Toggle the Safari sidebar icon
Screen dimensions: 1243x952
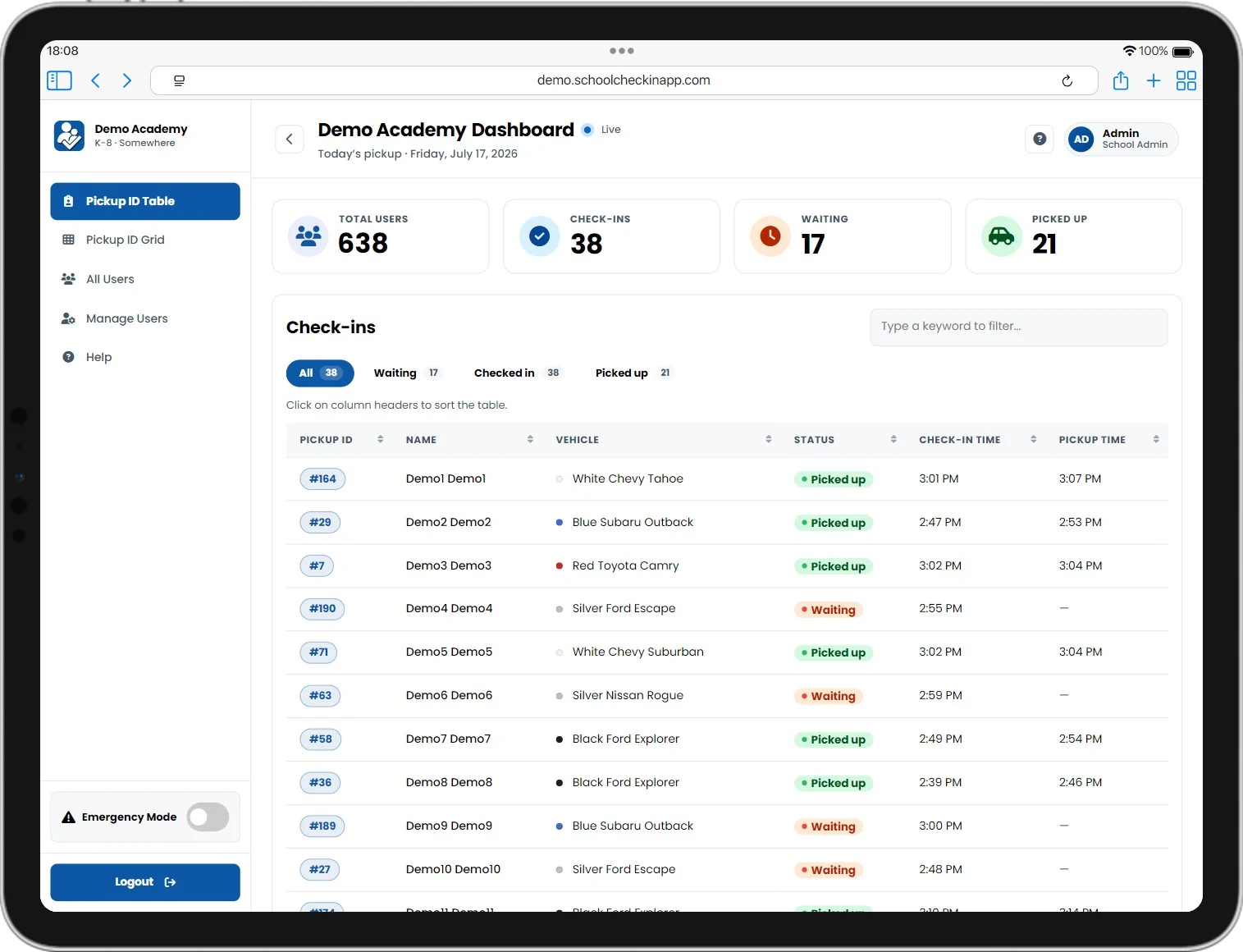point(59,80)
